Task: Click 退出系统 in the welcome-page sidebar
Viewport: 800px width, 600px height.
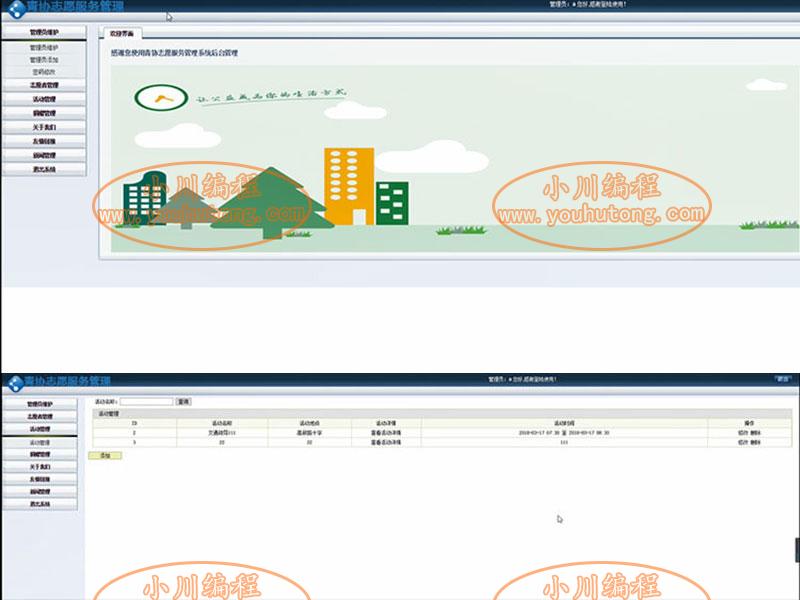Action: [x=44, y=169]
